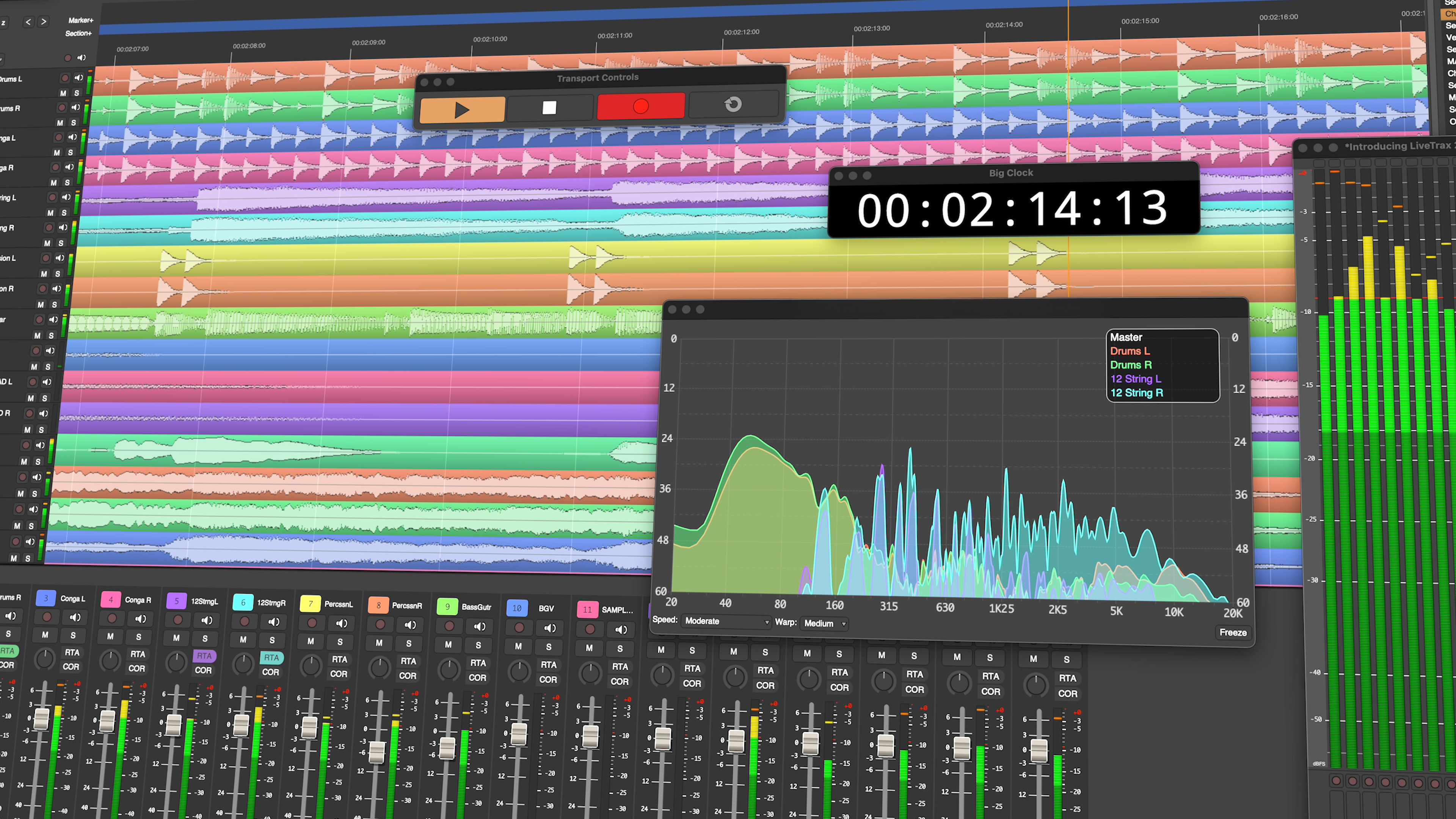This screenshot has width=1456, height=819.
Task: Open the Warp dropdown set to Medium
Action: pyautogui.click(x=825, y=623)
